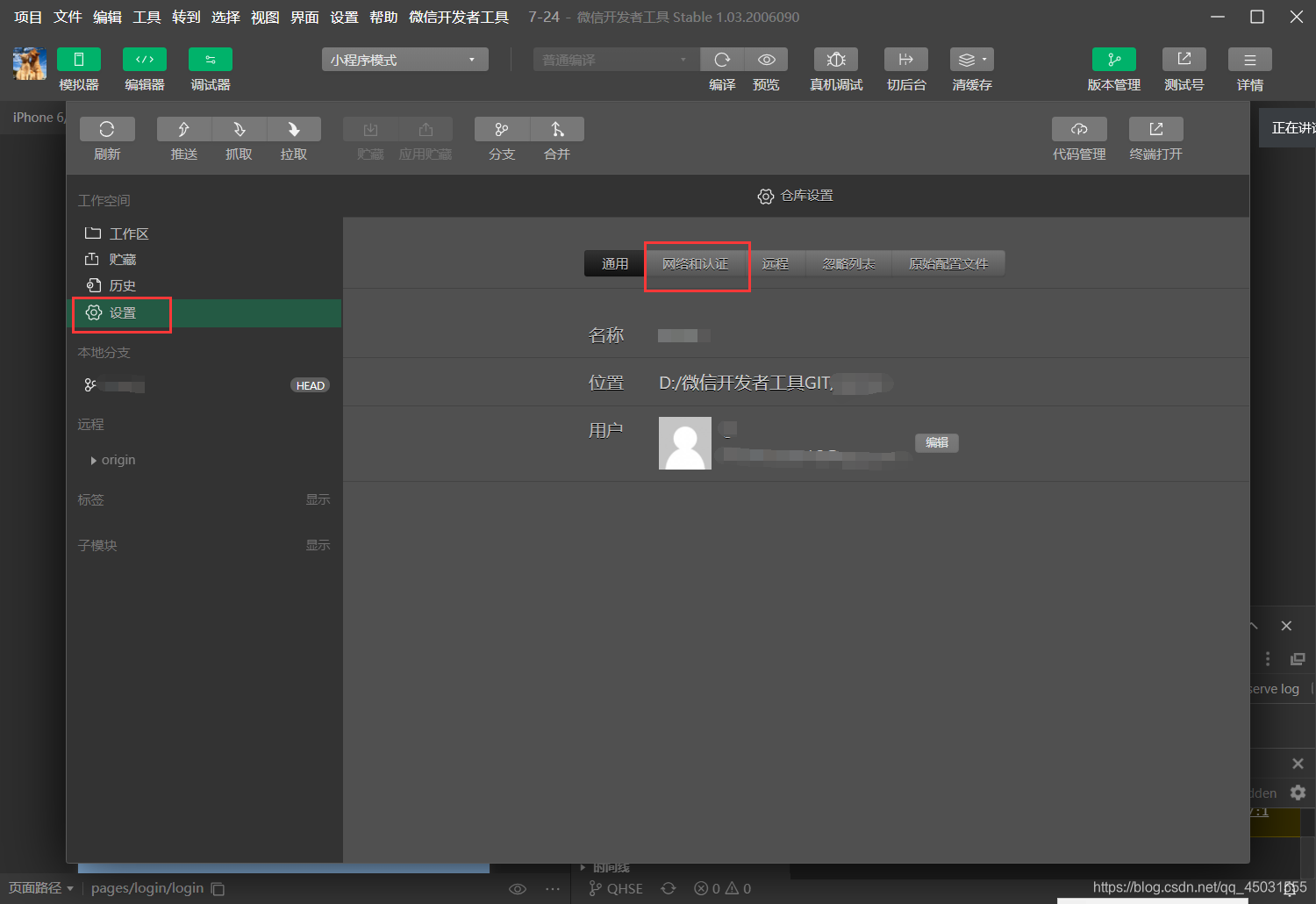Open the mini program mode dropdown
This screenshot has width=1316, height=904.
404,60
